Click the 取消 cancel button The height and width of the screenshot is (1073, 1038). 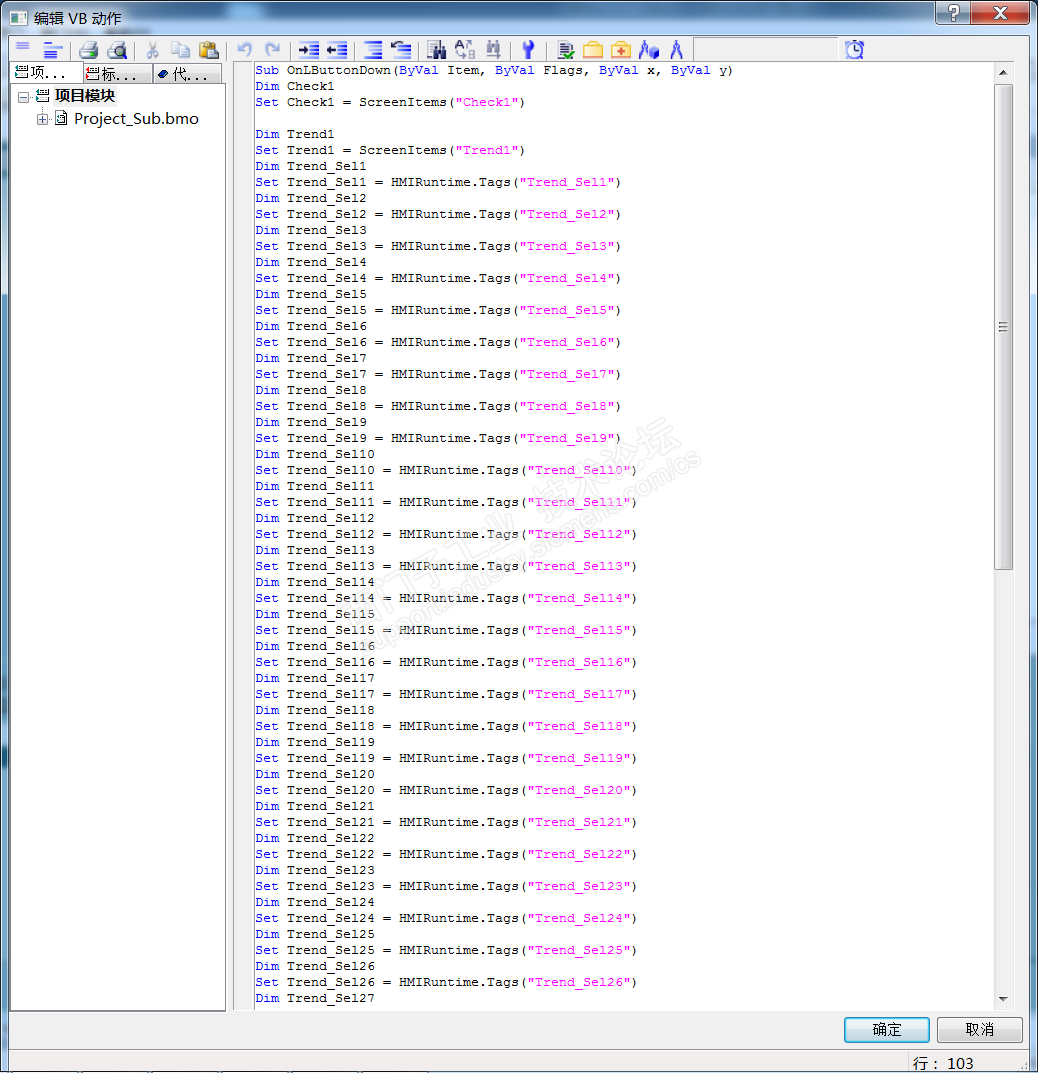[x=979, y=1029]
